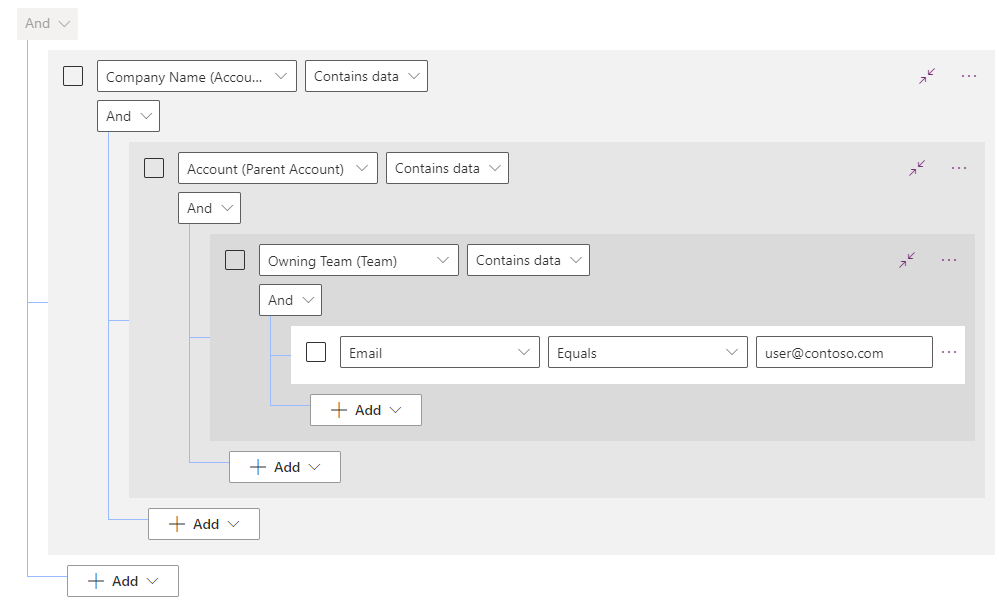Open the Equals operator dropdown for Email
Image resolution: width=999 pixels, height=607 pixels.
pyautogui.click(x=647, y=351)
